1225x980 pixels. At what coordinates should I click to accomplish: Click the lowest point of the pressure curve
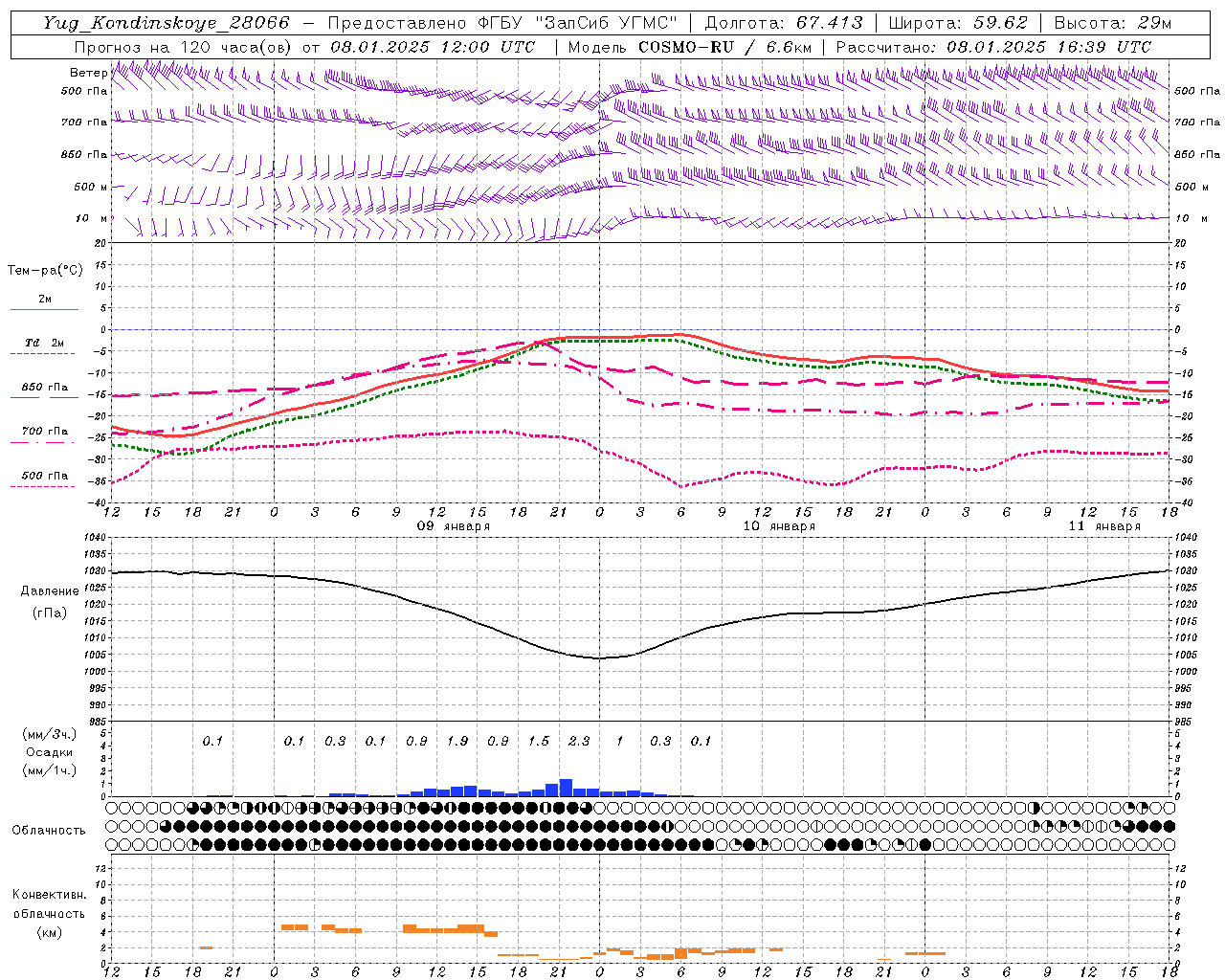click(599, 658)
